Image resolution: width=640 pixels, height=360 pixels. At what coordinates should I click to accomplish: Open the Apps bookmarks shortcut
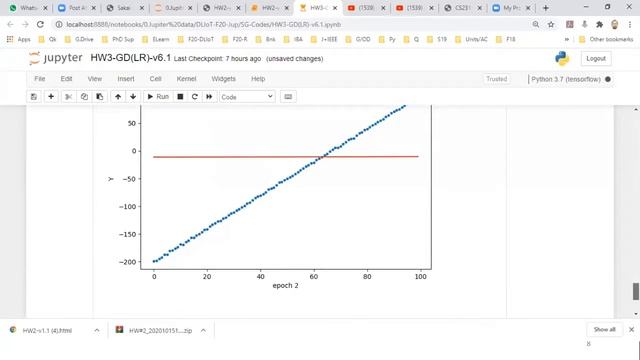click(18, 39)
